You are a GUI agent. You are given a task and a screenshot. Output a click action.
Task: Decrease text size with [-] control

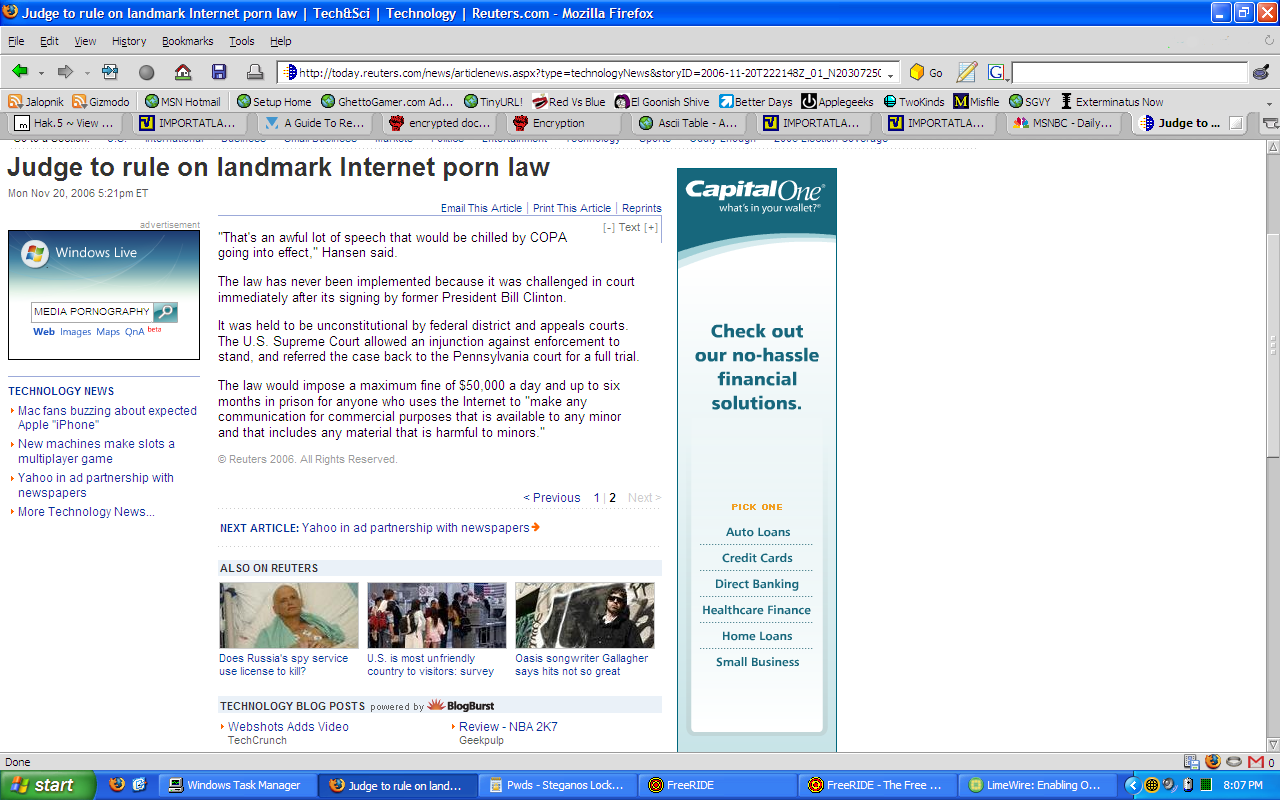pyautogui.click(x=609, y=228)
